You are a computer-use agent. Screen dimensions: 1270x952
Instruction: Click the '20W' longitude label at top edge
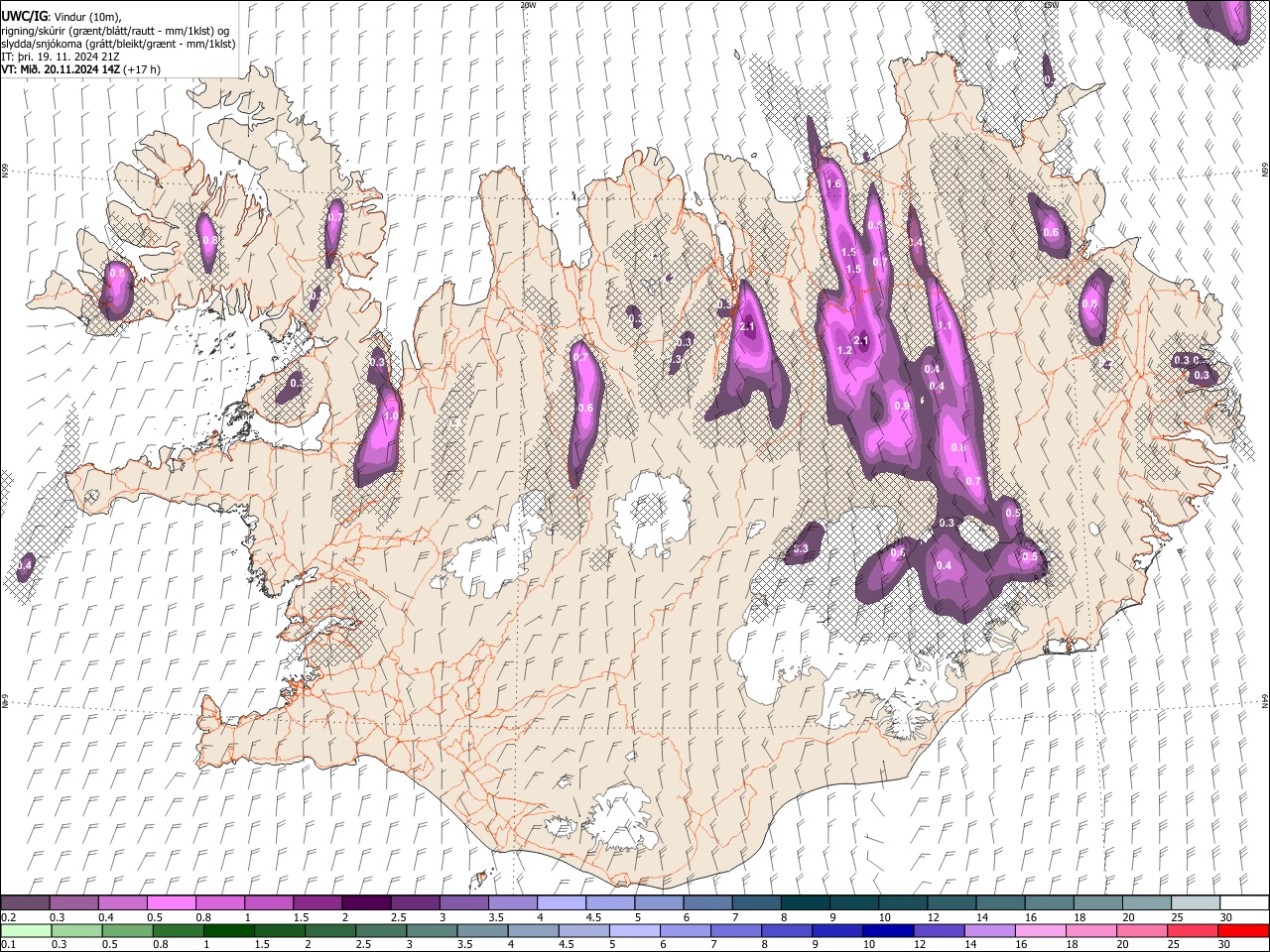pyautogui.click(x=528, y=5)
